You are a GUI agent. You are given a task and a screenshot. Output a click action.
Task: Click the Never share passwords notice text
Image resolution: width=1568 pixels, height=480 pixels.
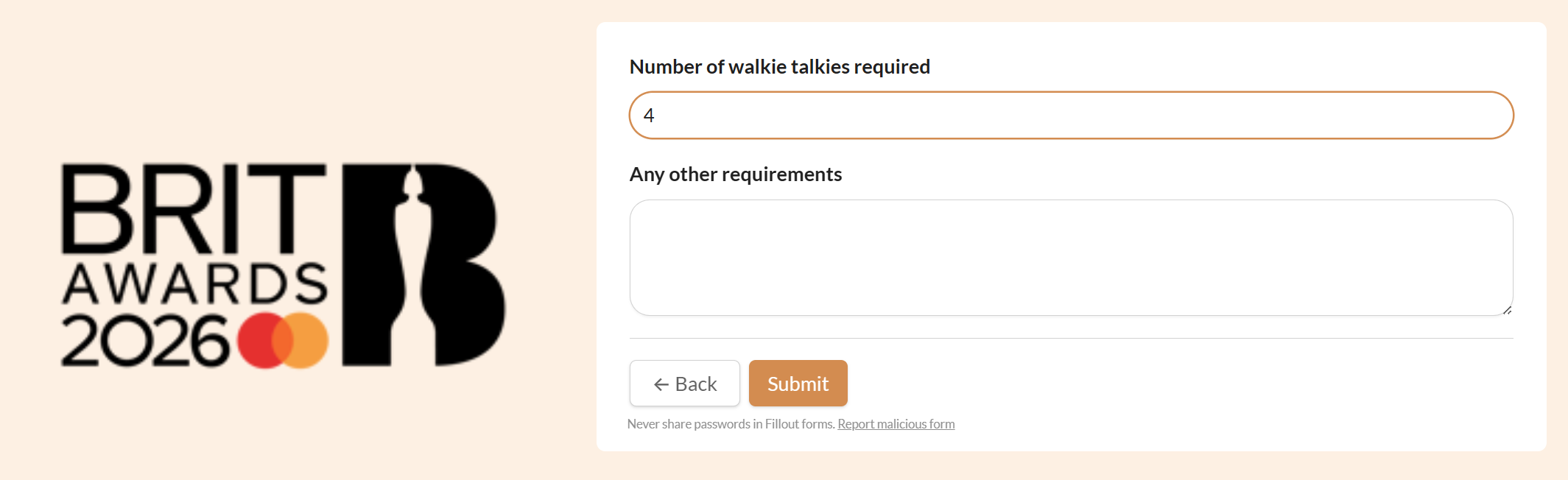tap(731, 423)
